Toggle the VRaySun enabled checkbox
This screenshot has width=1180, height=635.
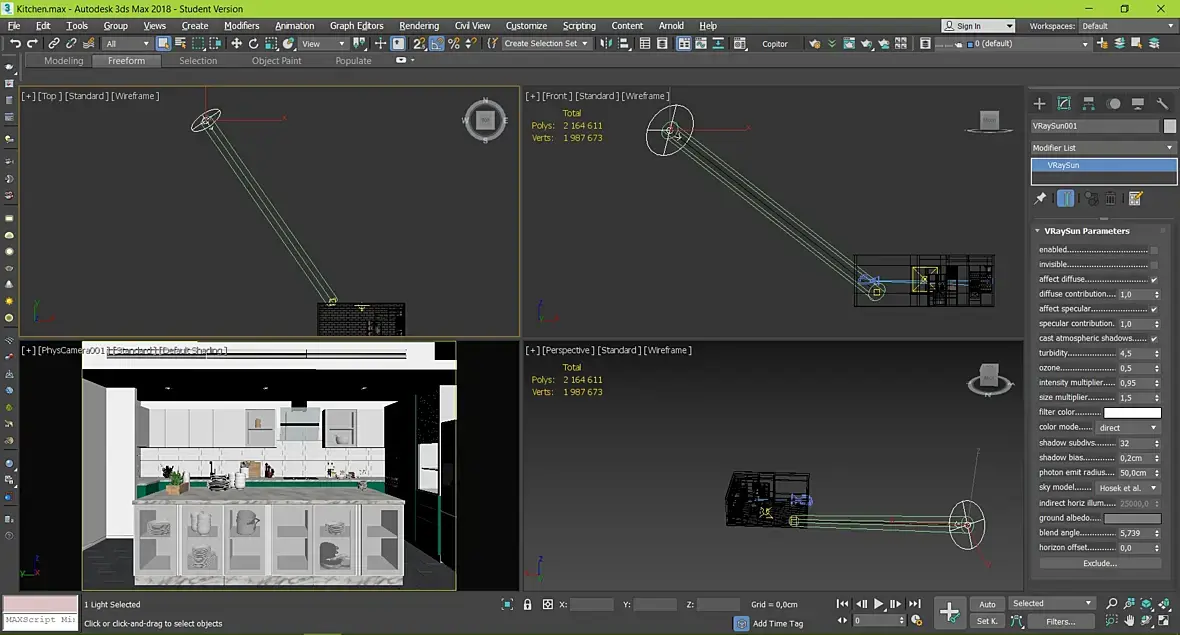tap(1154, 250)
